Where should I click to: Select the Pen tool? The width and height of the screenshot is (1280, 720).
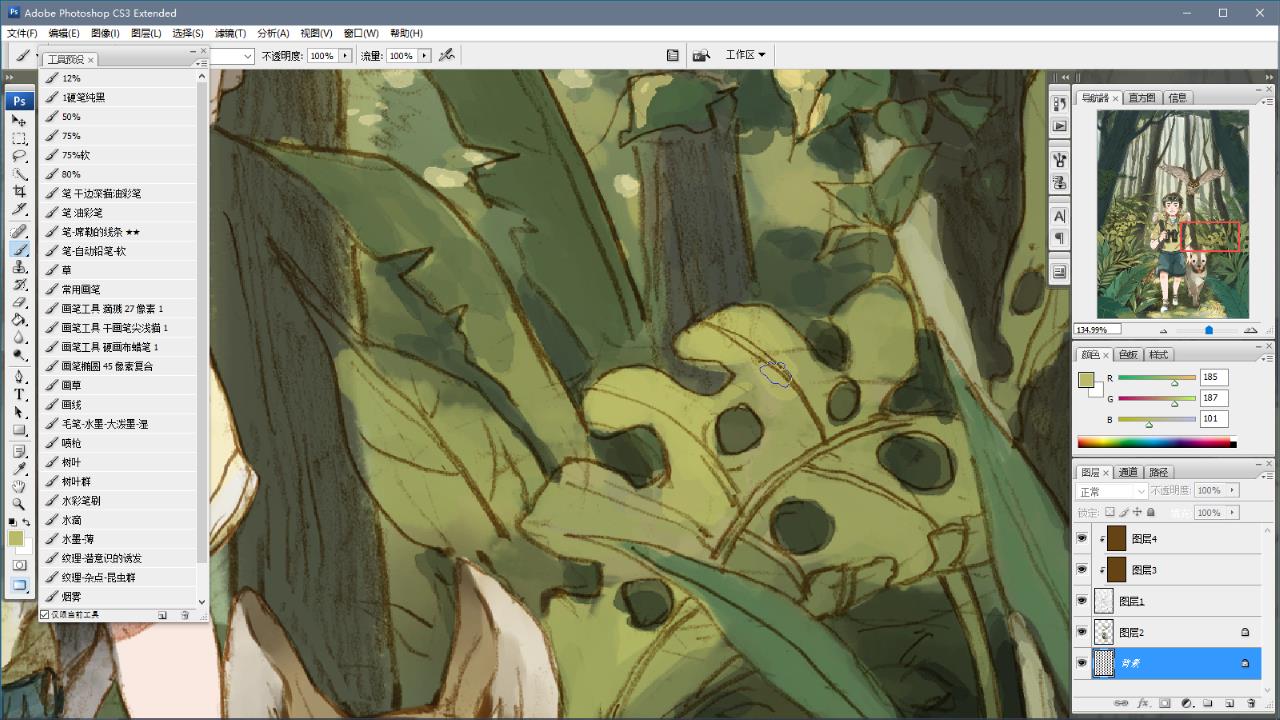(19, 377)
